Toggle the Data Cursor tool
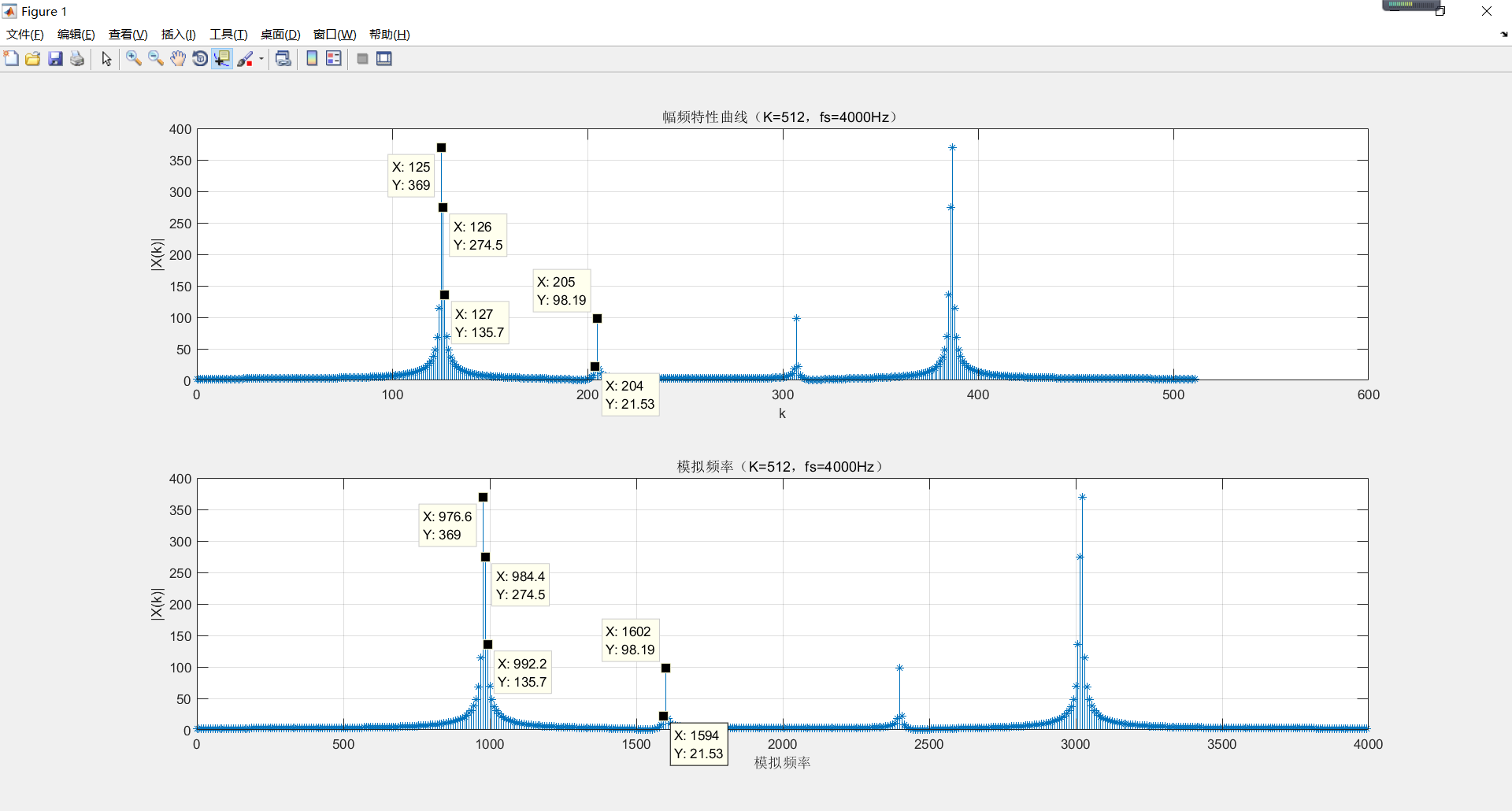The image size is (1512, 811). pos(222,58)
